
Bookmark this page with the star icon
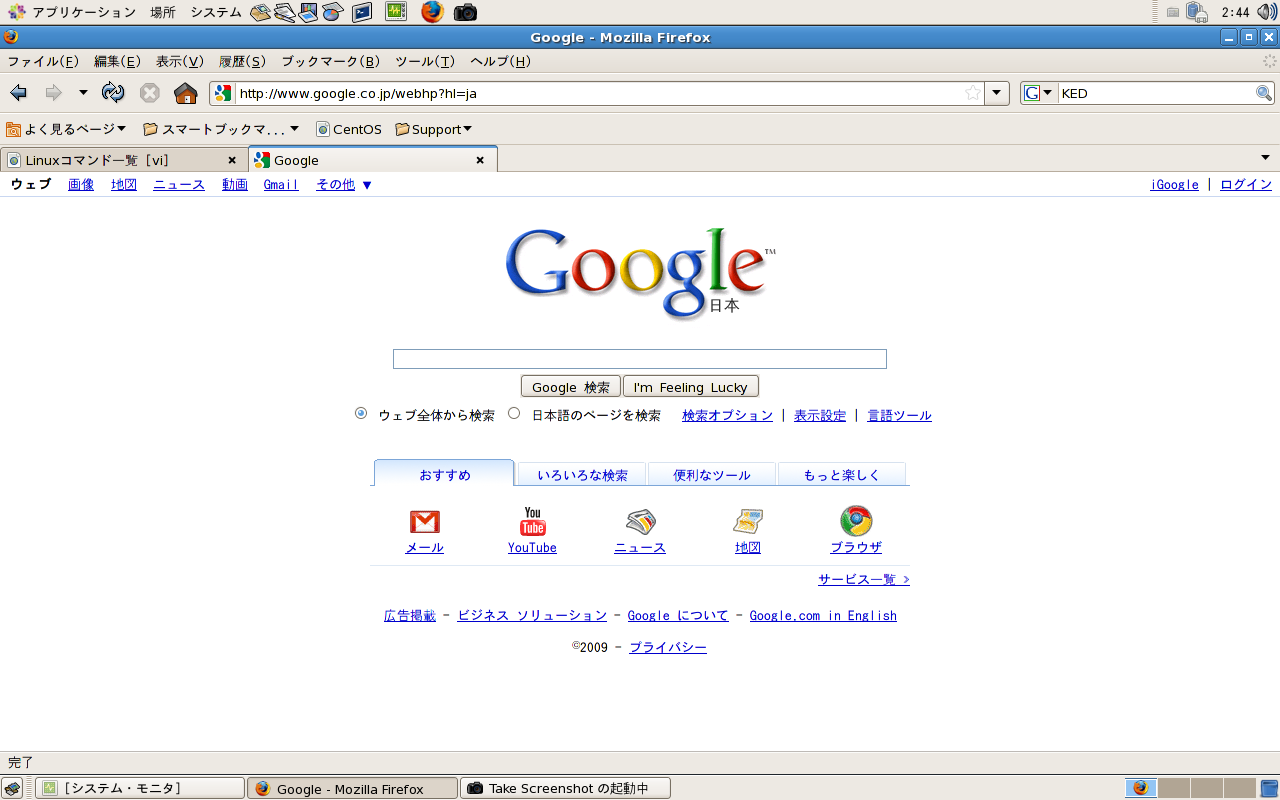pos(973,93)
